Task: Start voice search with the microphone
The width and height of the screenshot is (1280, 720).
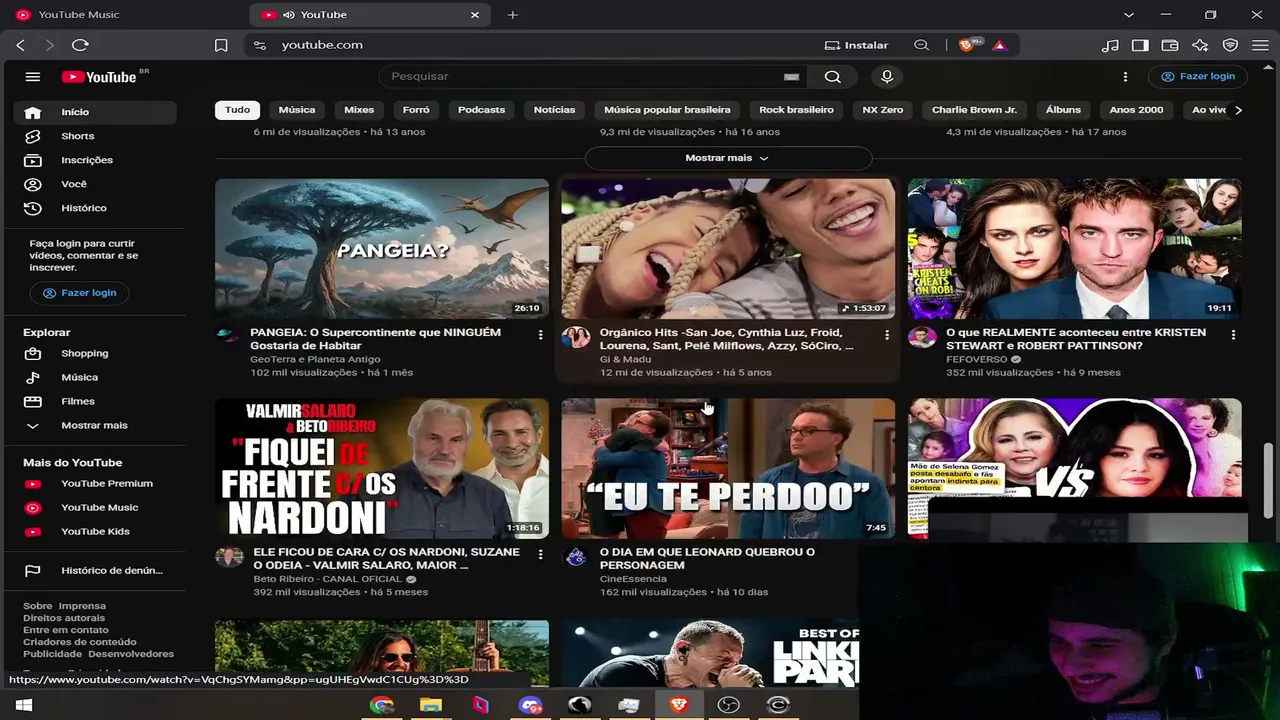Action: coord(886,77)
